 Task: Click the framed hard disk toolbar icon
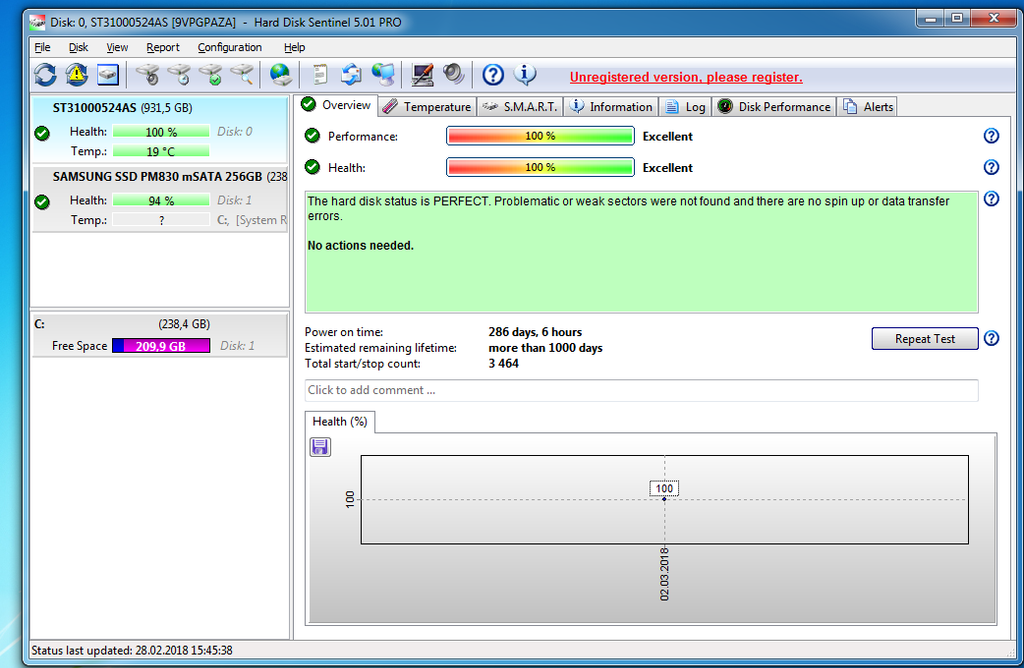108,74
